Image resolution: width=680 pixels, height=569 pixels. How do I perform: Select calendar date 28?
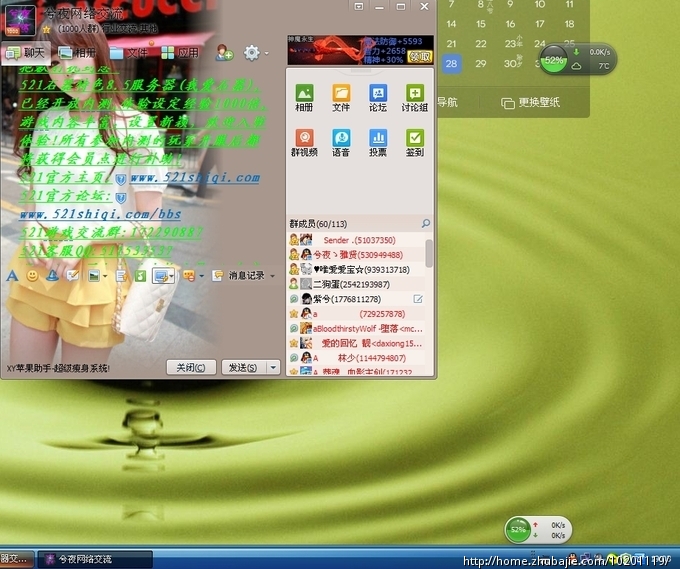click(451, 63)
